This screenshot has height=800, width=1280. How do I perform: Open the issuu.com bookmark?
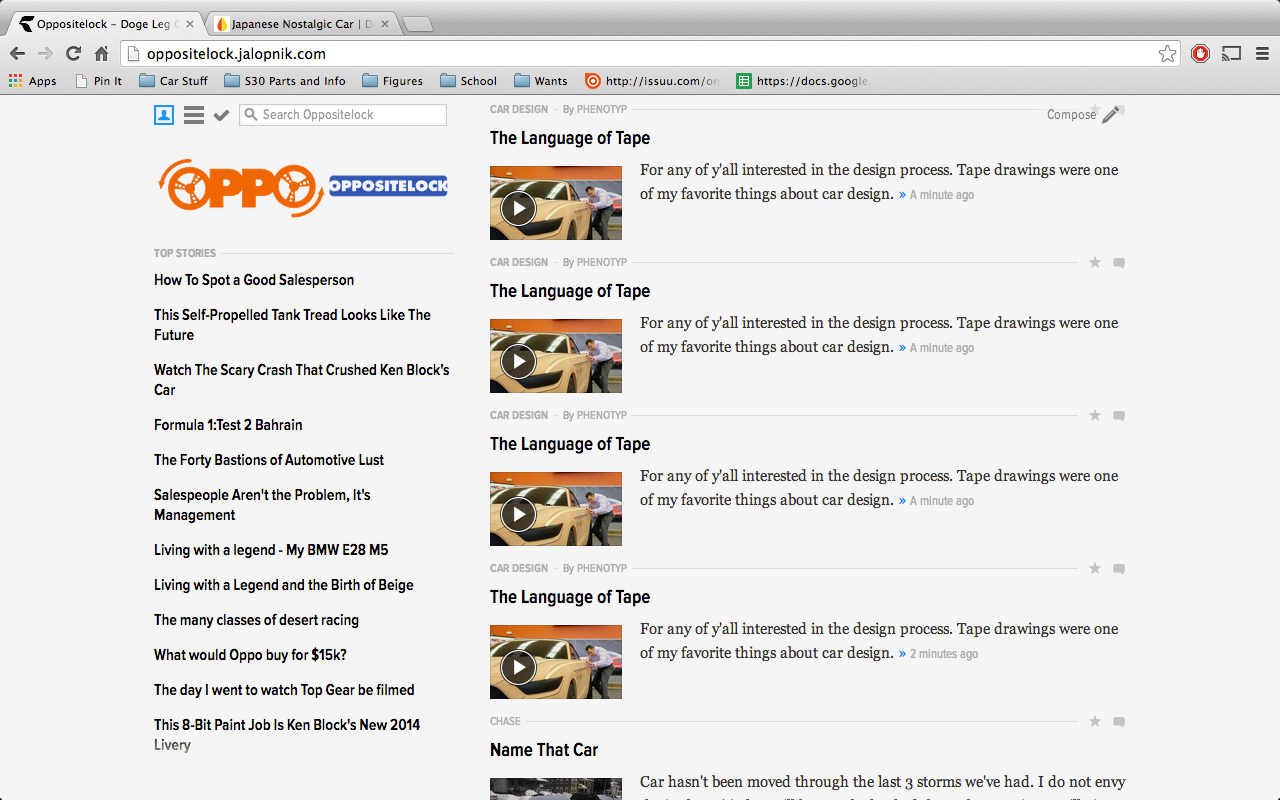click(652, 81)
